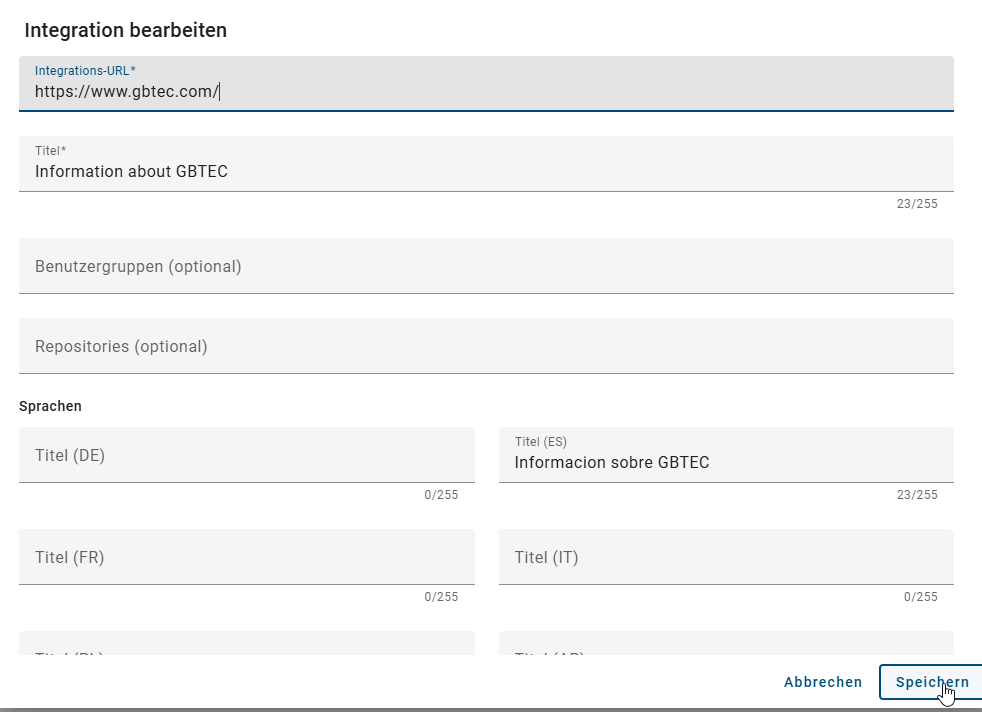Image resolution: width=982 pixels, height=712 pixels.
Task: Click the empty Titel (DE) input field
Action: click(246, 455)
